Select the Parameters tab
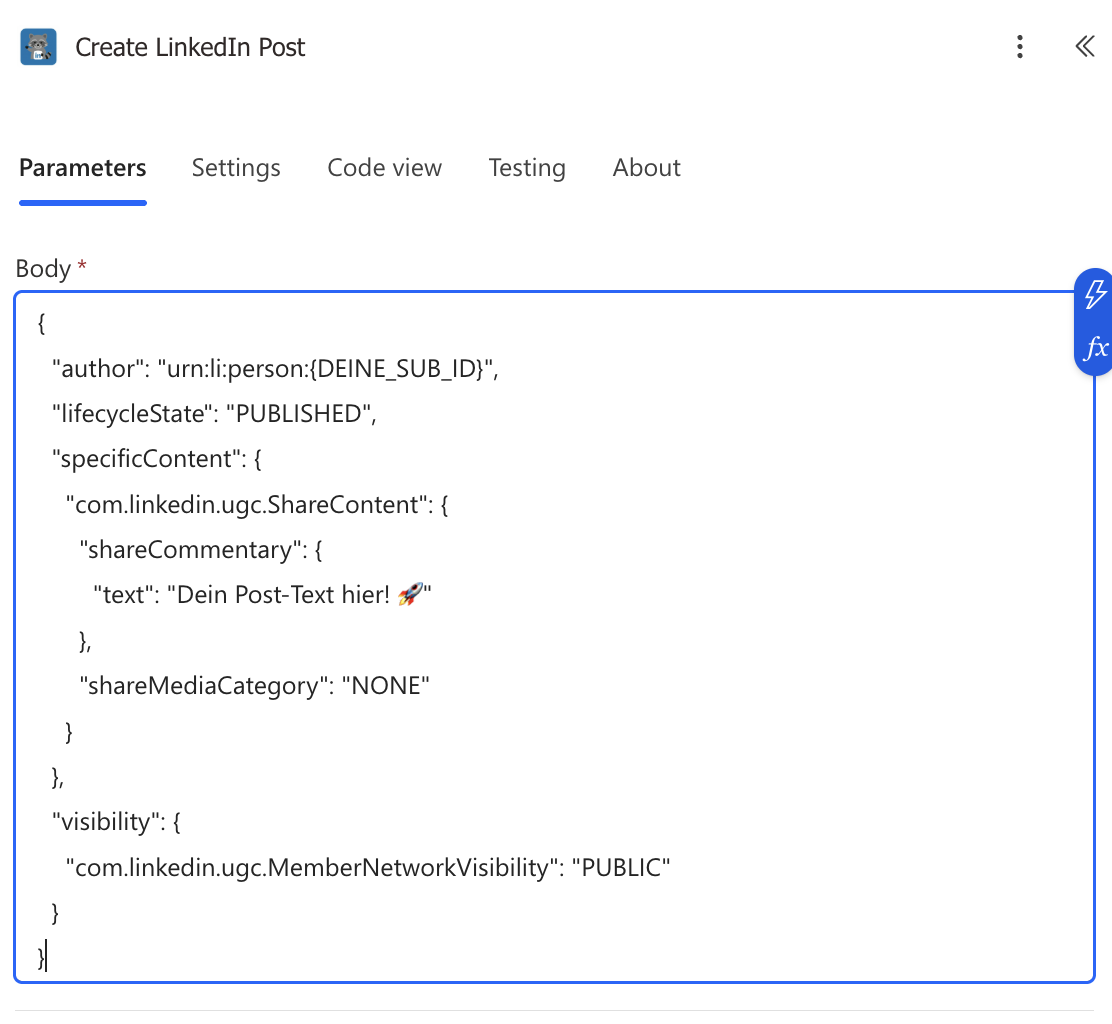The height and width of the screenshot is (1024, 1112). [82, 168]
